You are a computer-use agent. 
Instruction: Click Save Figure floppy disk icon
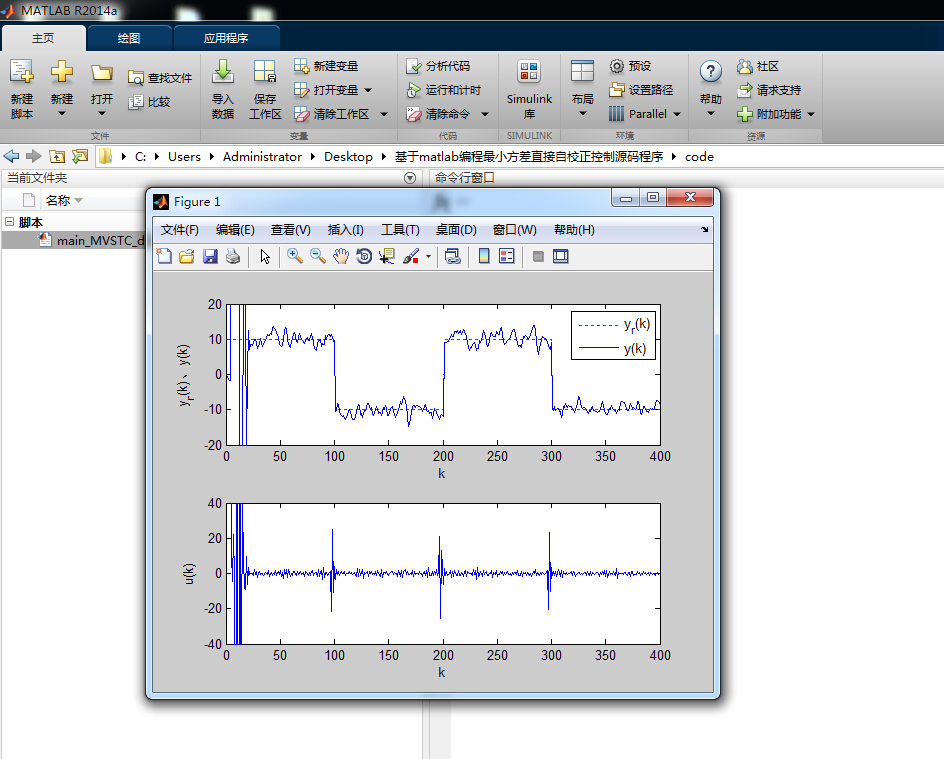pyautogui.click(x=210, y=256)
